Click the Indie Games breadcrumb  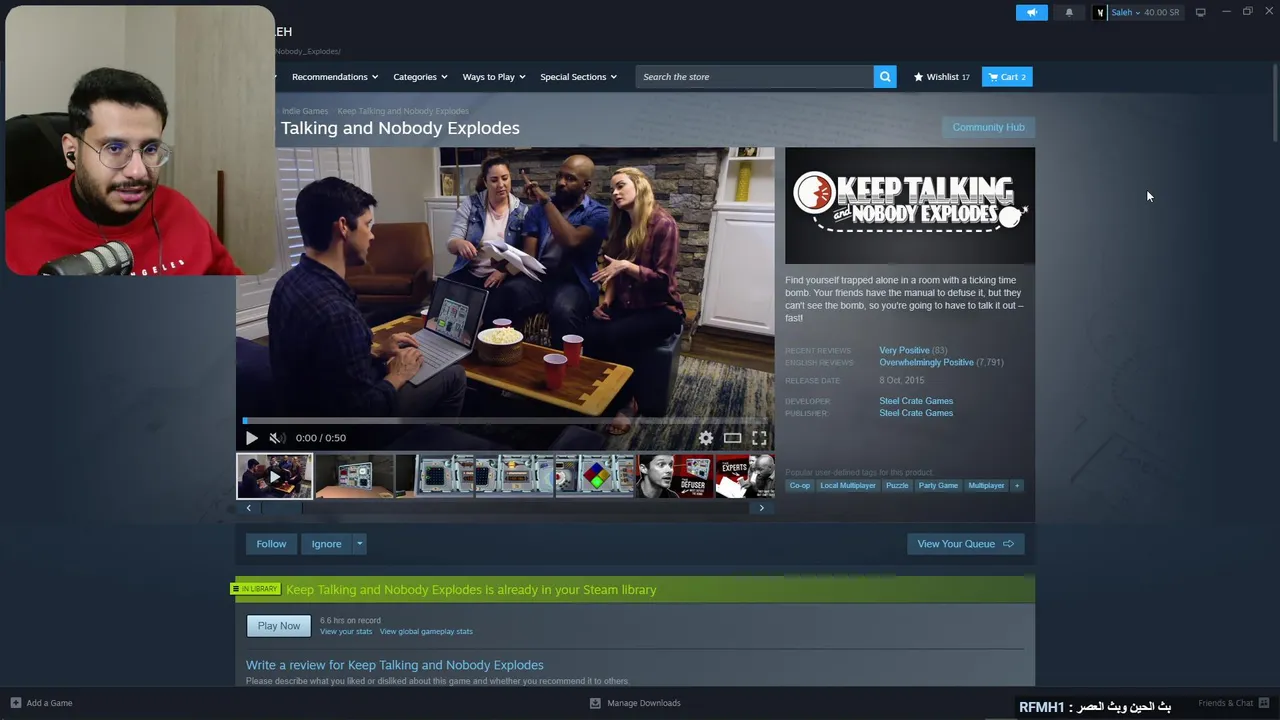coord(305,111)
